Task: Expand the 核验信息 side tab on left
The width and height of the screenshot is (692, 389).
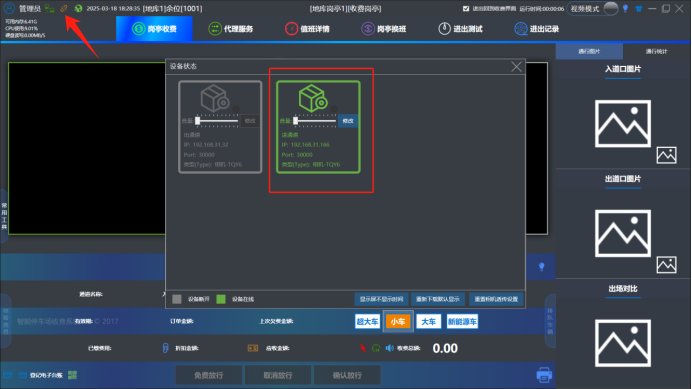Action: [x=6, y=321]
